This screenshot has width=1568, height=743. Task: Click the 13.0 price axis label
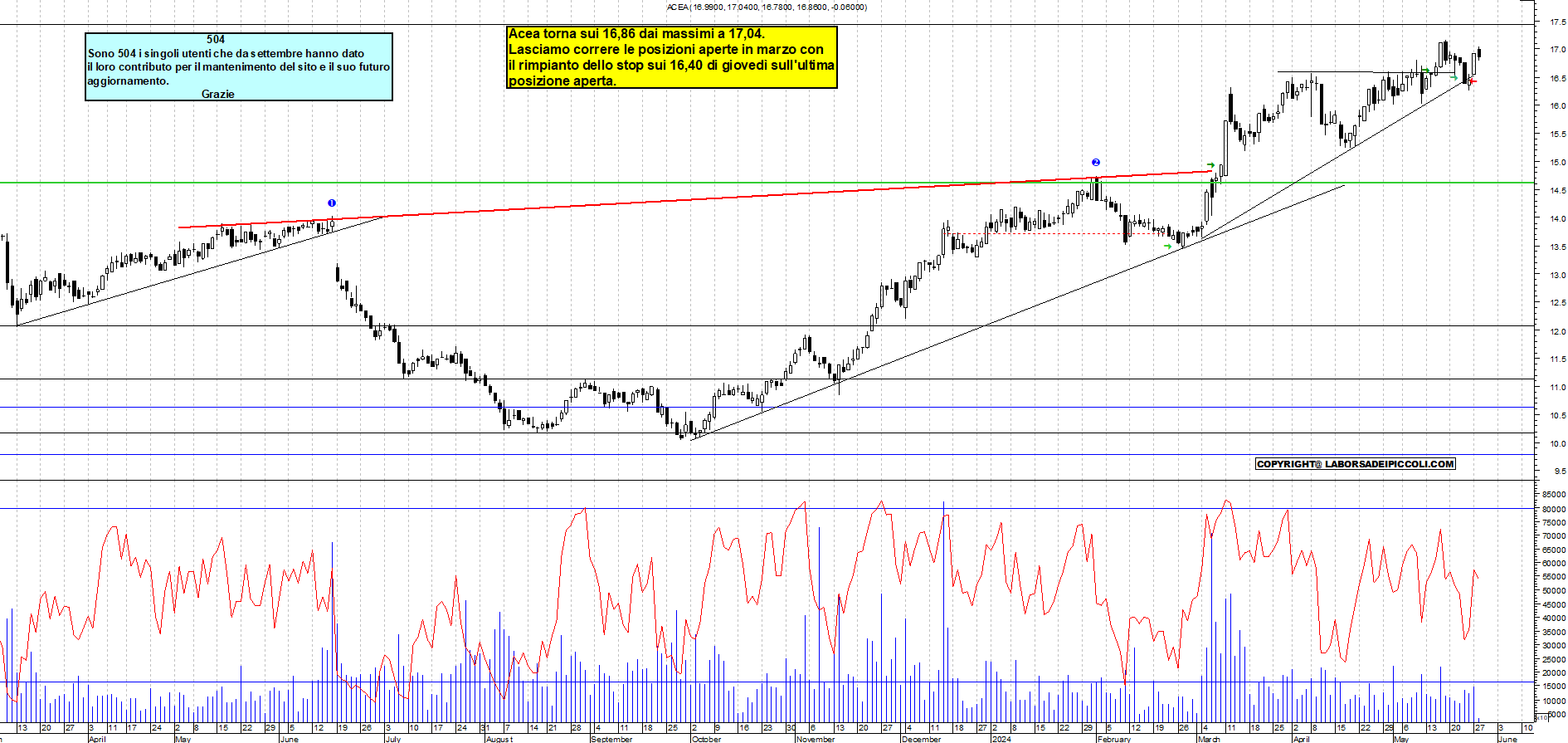[x=1557, y=276]
